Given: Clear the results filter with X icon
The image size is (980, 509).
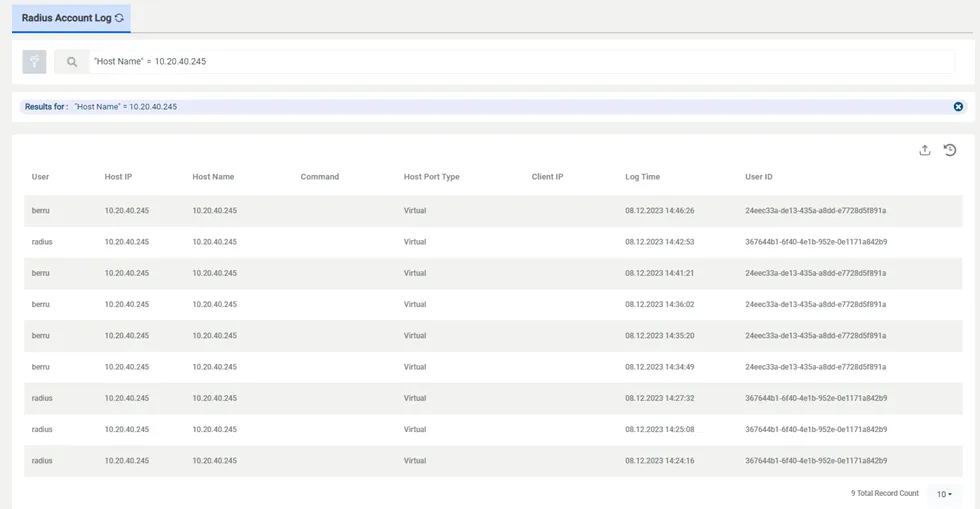Looking at the screenshot, I should 958,107.
